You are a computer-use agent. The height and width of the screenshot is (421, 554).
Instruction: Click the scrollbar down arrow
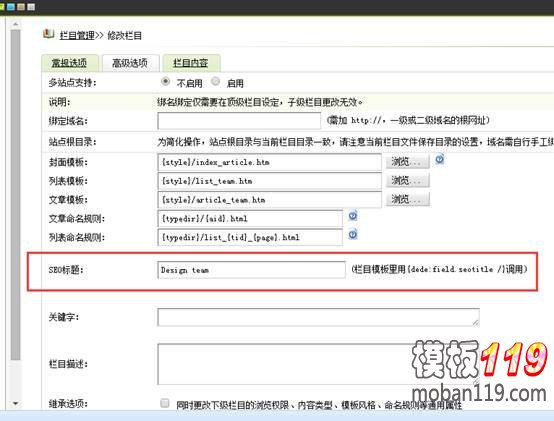15,403
